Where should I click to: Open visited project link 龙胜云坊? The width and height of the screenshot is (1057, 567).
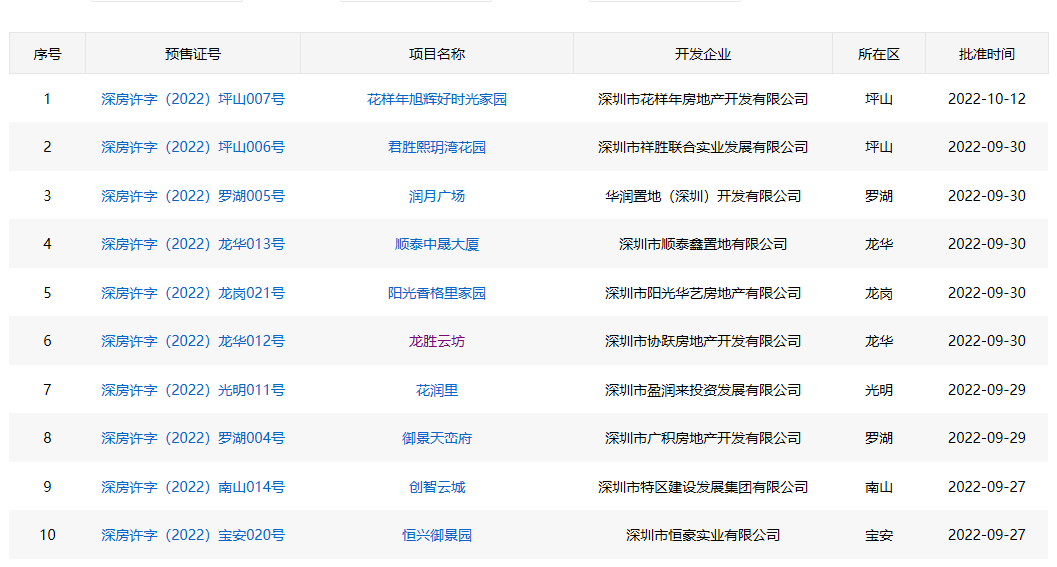[x=437, y=341]
